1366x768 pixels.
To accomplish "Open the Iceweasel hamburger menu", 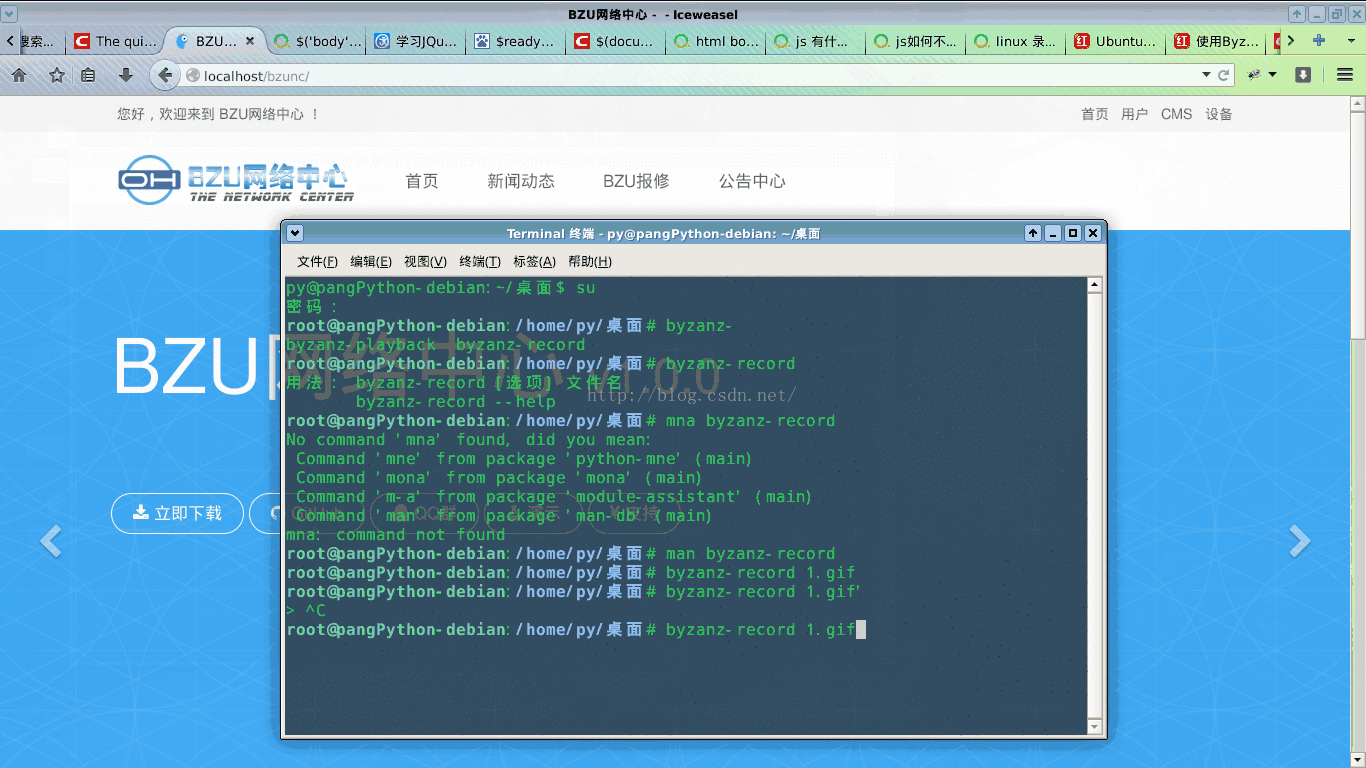I will (x=1345, y=75).
